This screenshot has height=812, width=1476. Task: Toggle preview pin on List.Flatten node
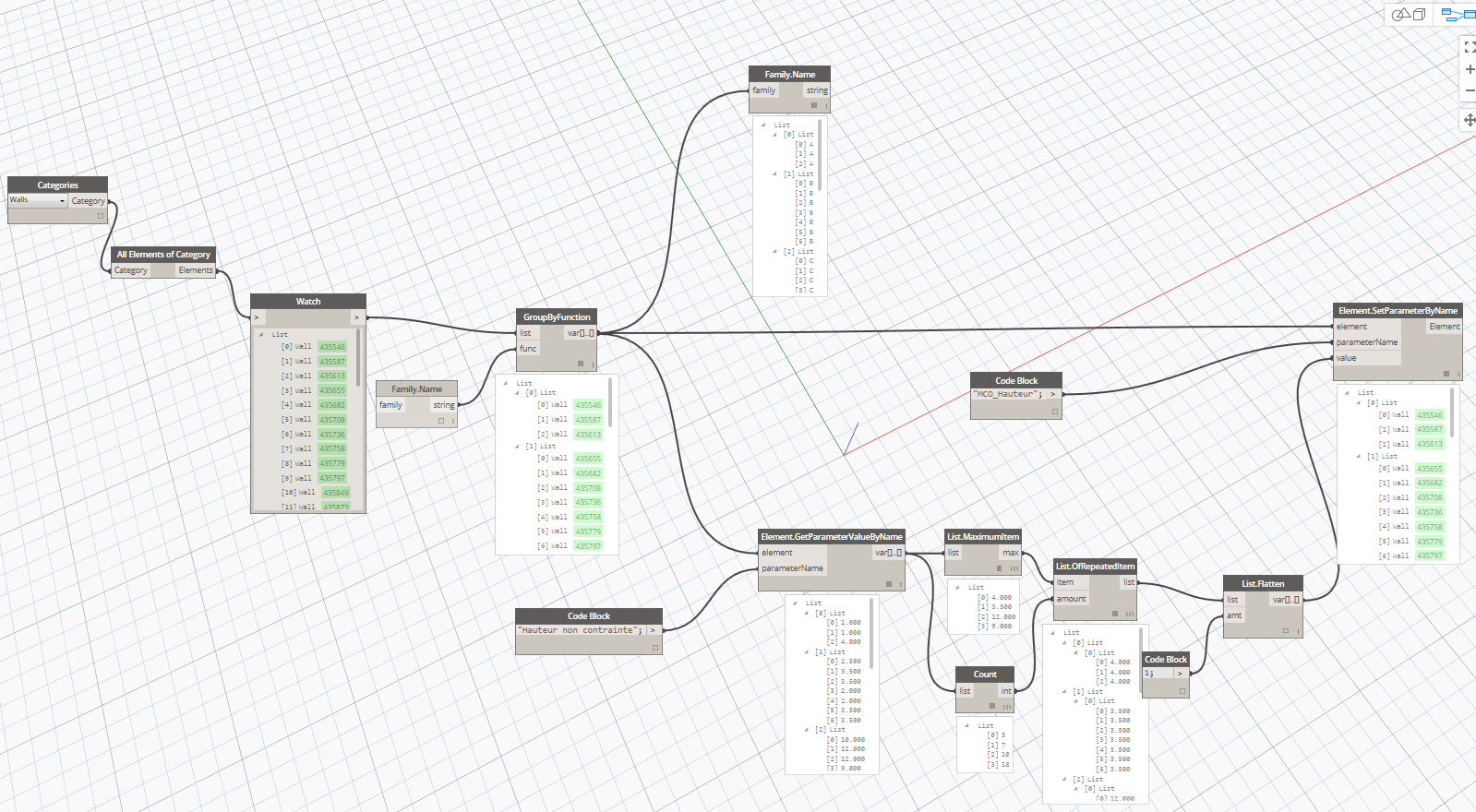click(1285, 631)
